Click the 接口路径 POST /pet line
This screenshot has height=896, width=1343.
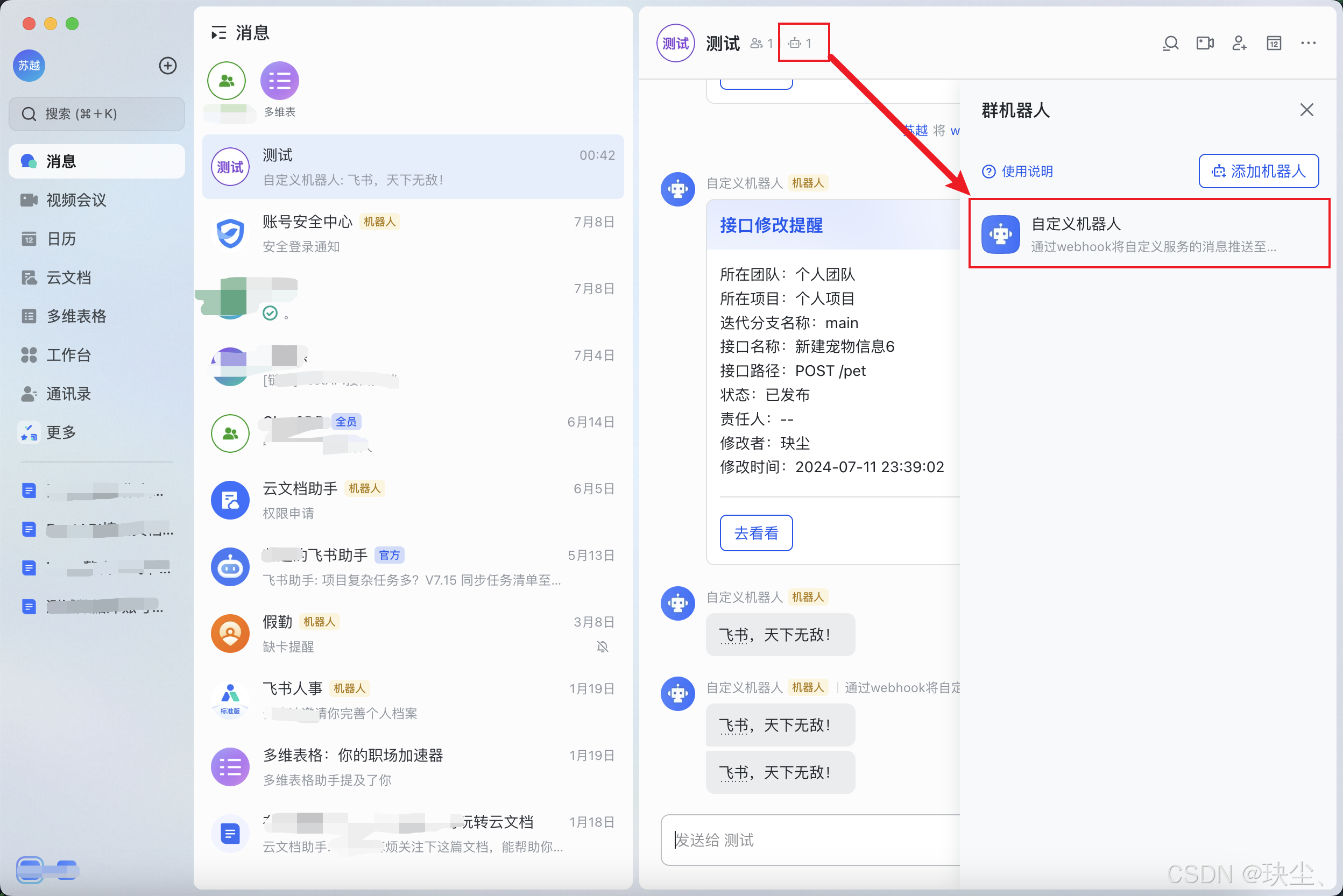[793, 371]
